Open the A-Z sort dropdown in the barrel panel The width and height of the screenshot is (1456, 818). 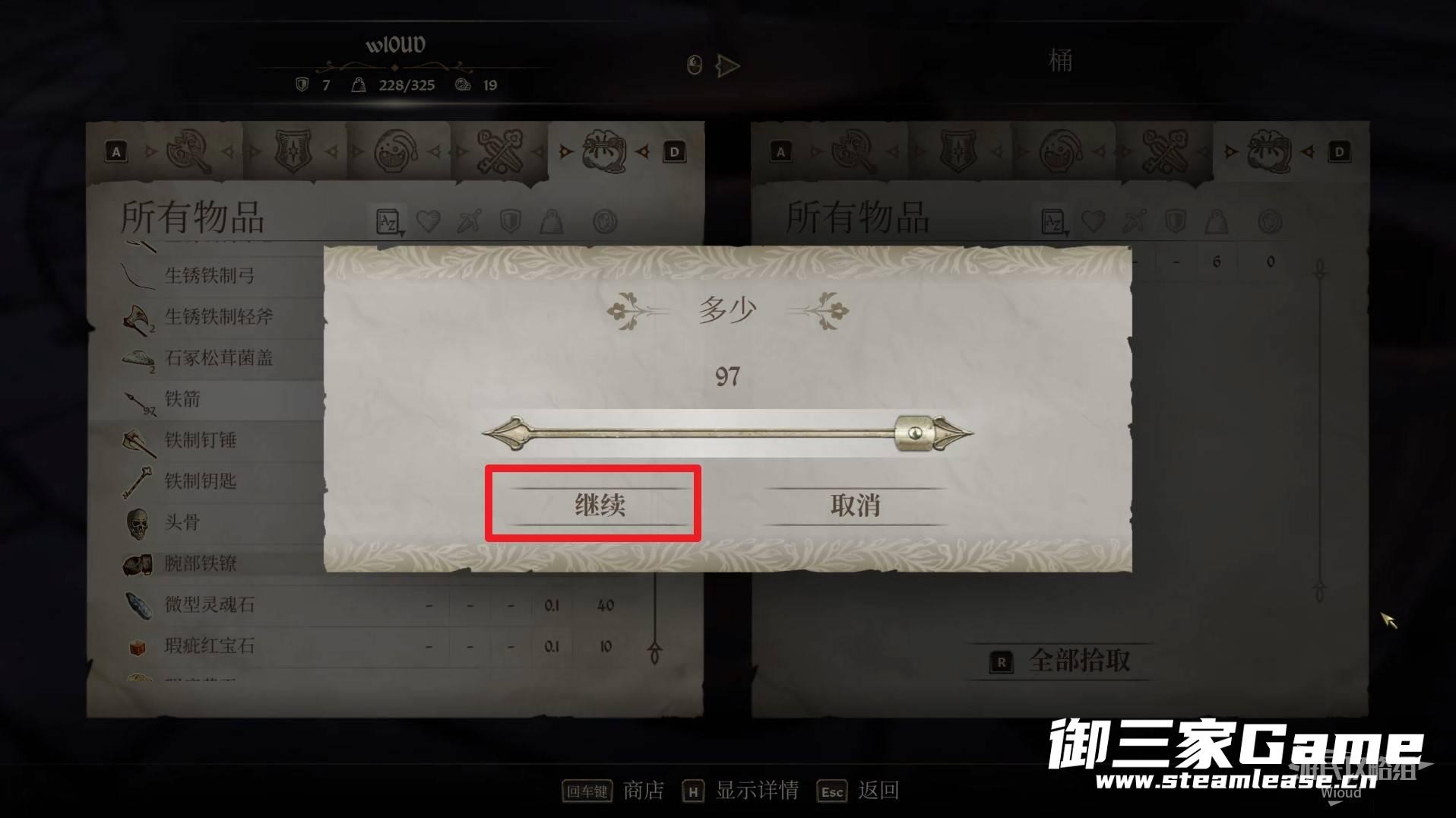(1053, 222)
